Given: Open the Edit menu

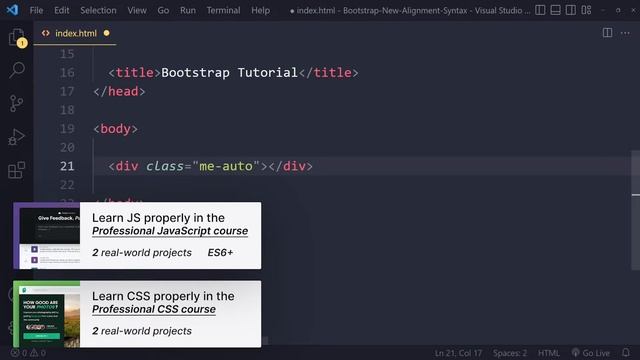Looking at the screenshot, I should [x=62, y=10].
